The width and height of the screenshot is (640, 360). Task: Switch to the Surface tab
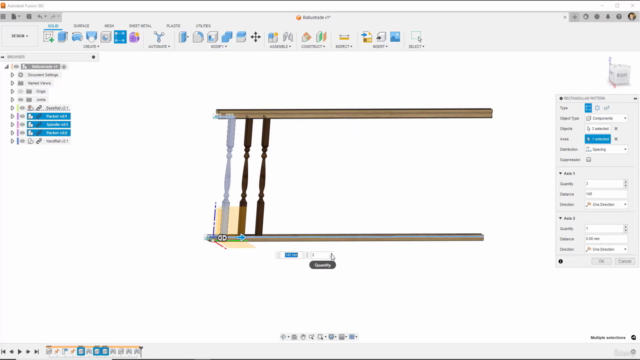tap(81, 26)
